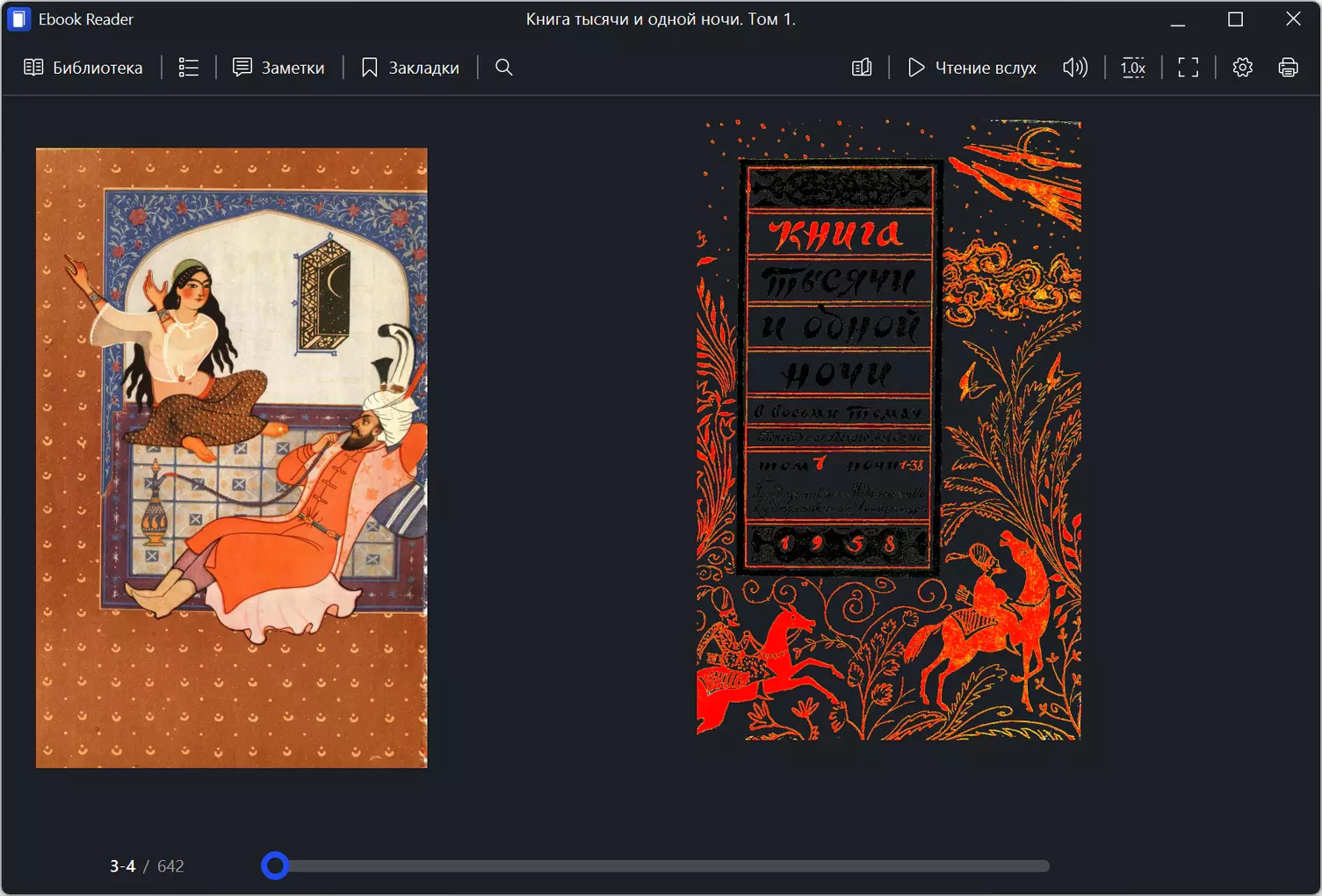Open the table of contents list icon
1322x896 pixels.
(x=188, y=68)
